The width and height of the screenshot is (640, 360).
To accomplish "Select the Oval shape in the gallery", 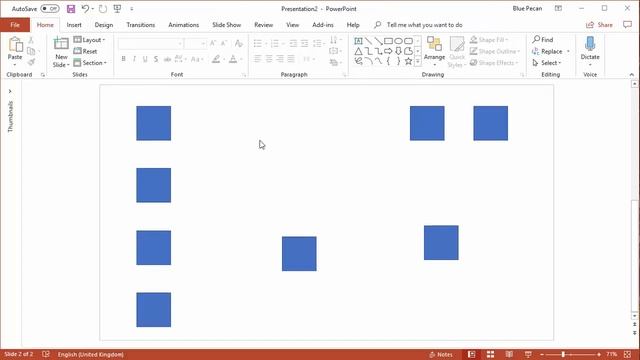I will click(398, 41).
